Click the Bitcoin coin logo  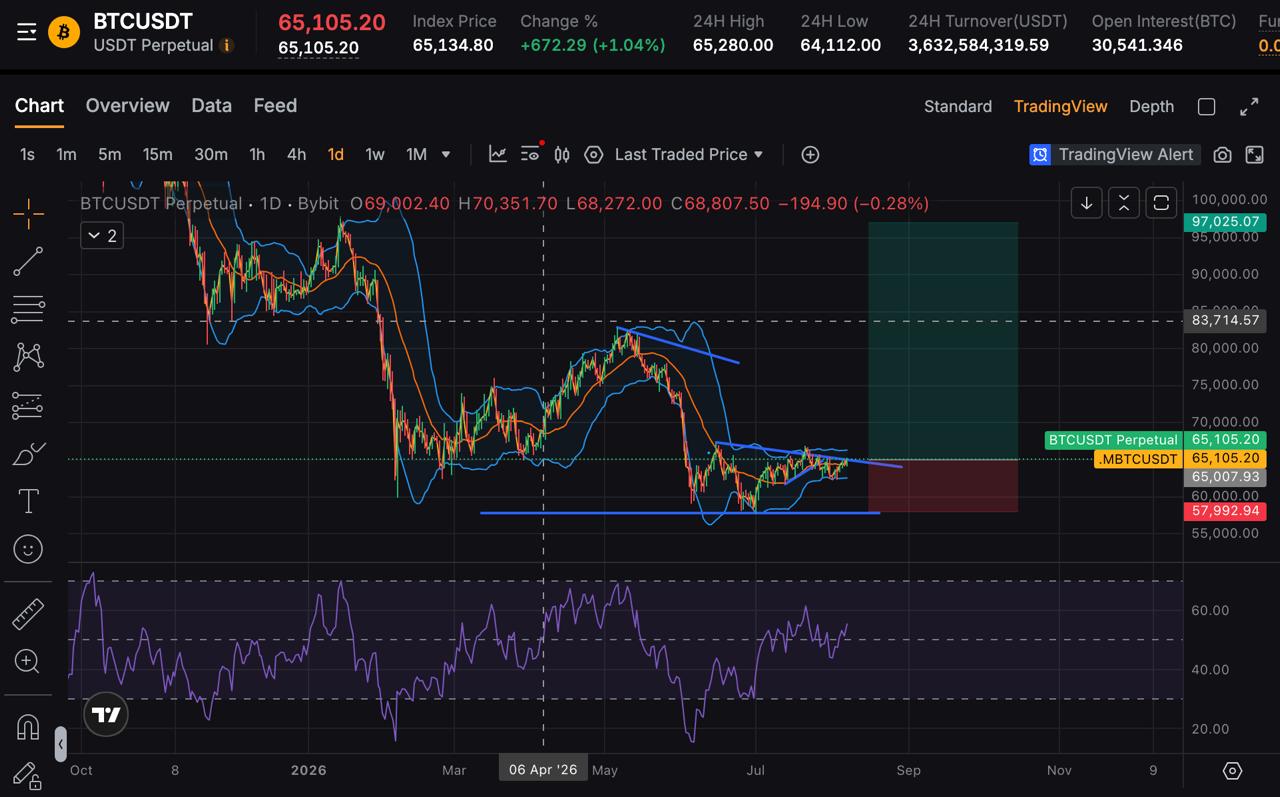[x=64, y=33]
